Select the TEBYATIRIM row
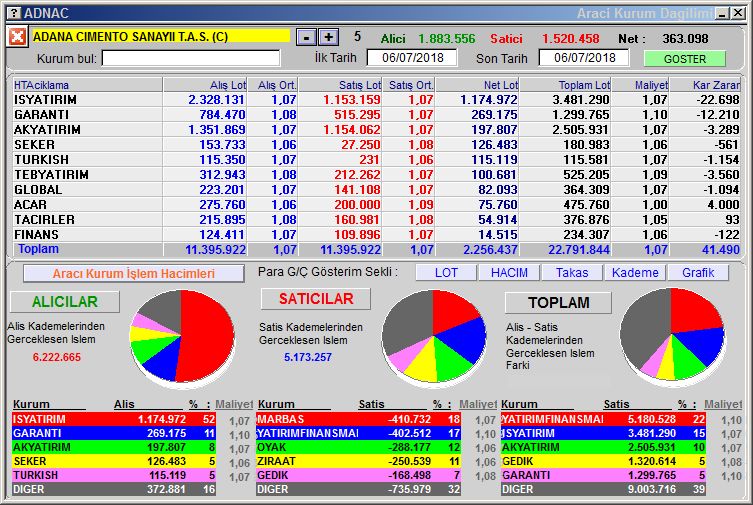 coord(376,175)
